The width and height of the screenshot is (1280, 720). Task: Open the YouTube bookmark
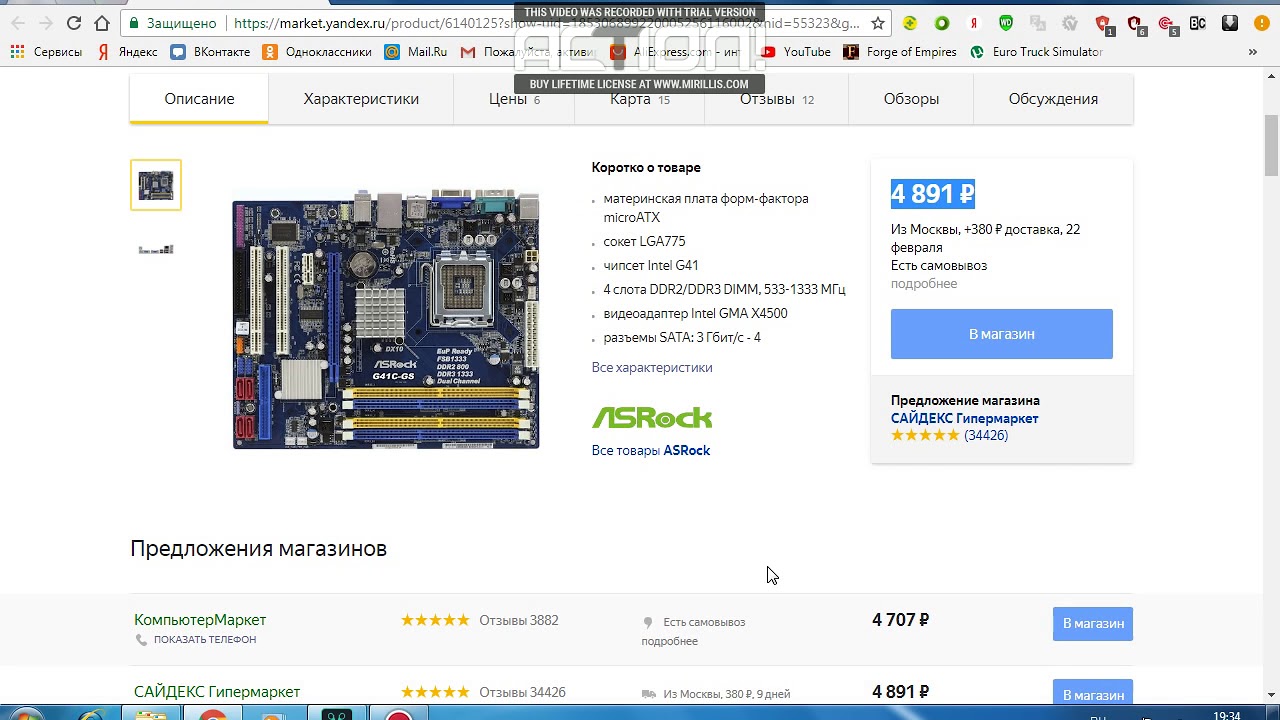point(796,52)
